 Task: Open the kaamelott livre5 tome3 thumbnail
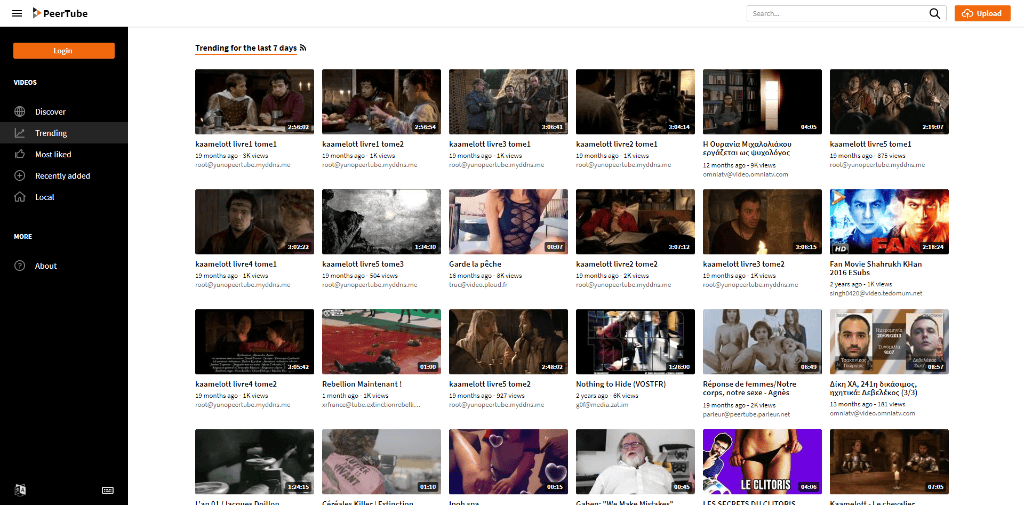pos(381,221)
